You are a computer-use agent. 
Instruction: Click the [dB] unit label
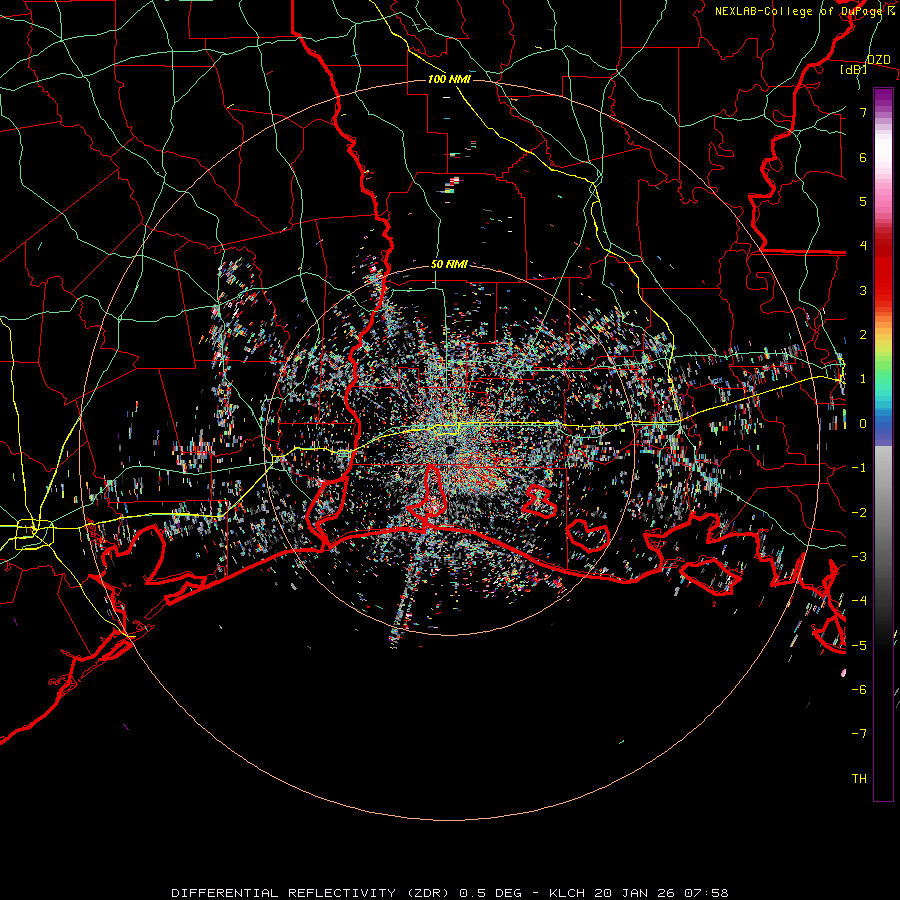[x=854, y=69]
